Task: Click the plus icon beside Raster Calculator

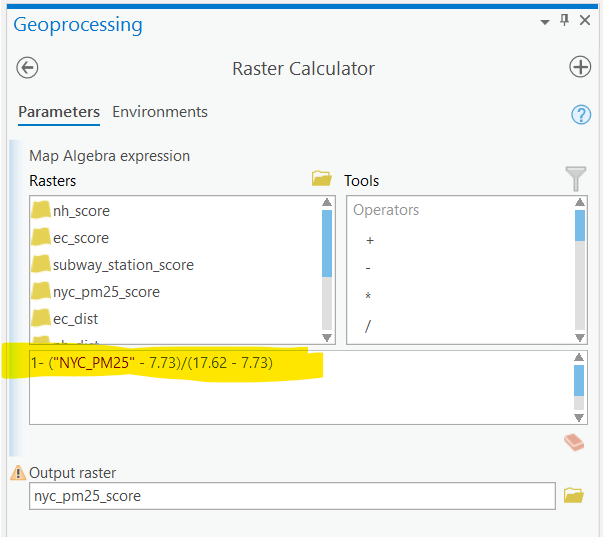Action: (579, 67)
